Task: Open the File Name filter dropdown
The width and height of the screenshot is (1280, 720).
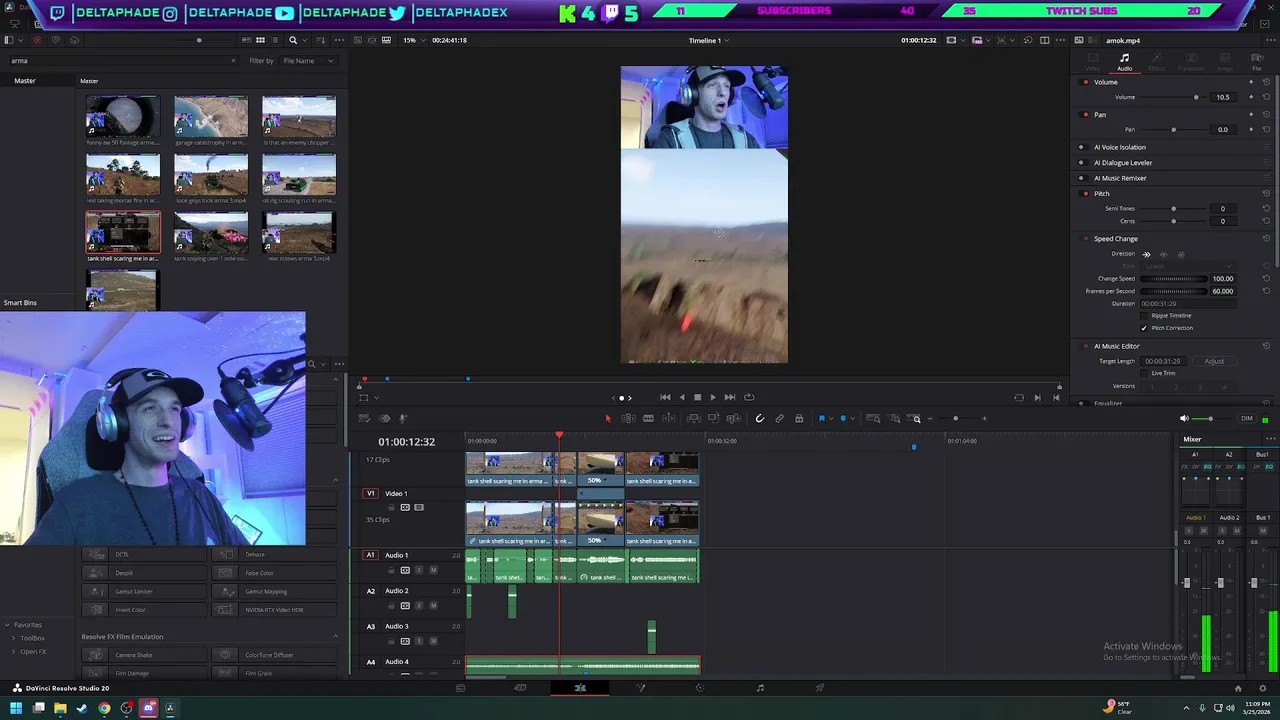Action: [307, 61]
